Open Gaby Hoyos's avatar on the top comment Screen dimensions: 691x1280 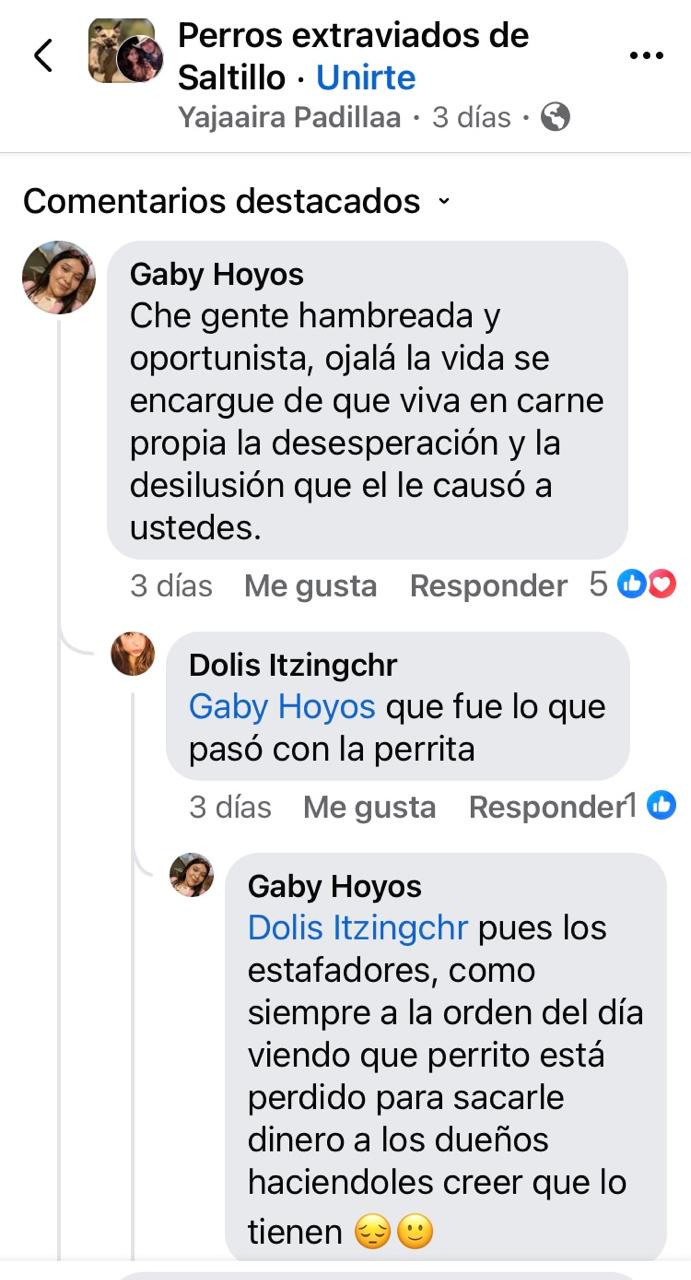click(58, 277)
